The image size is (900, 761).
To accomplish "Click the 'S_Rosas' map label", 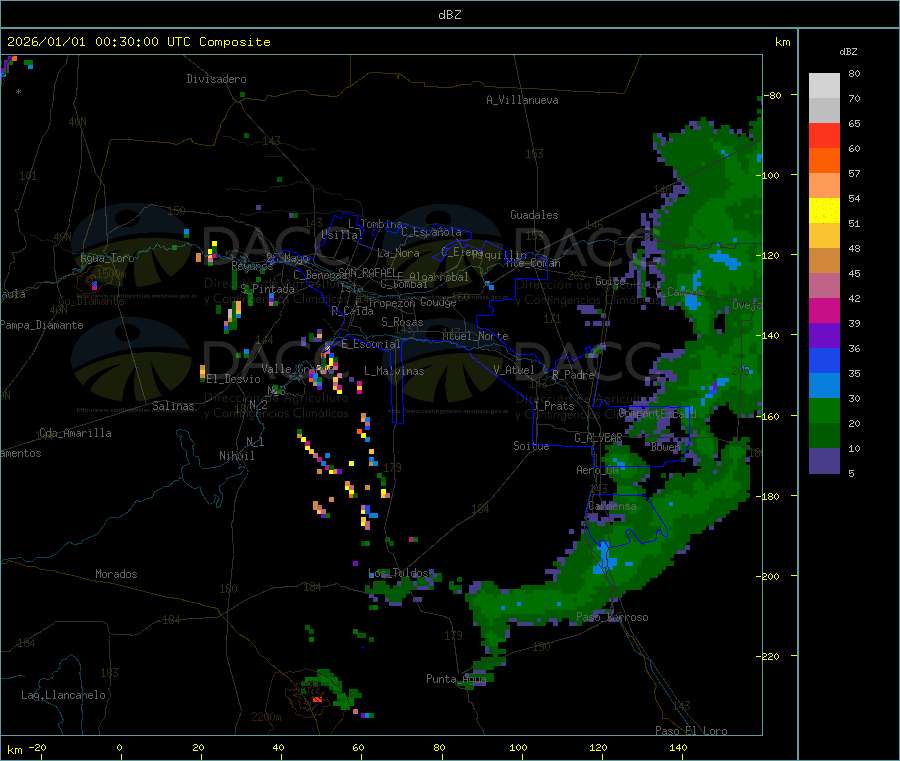I will (x=402, y=322).
